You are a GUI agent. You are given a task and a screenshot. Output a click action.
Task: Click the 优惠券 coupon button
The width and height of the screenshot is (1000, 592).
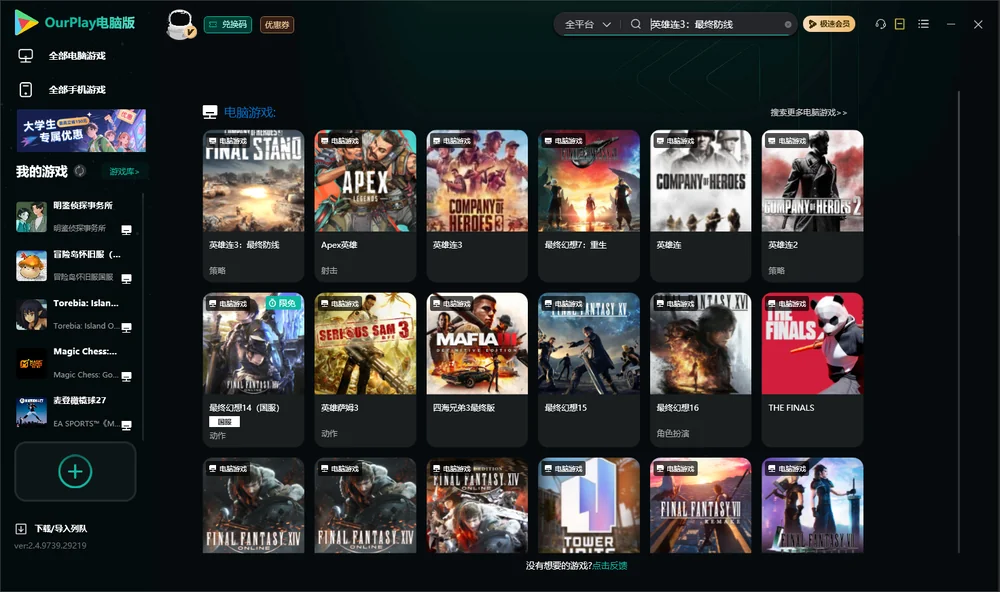[277, 25]
